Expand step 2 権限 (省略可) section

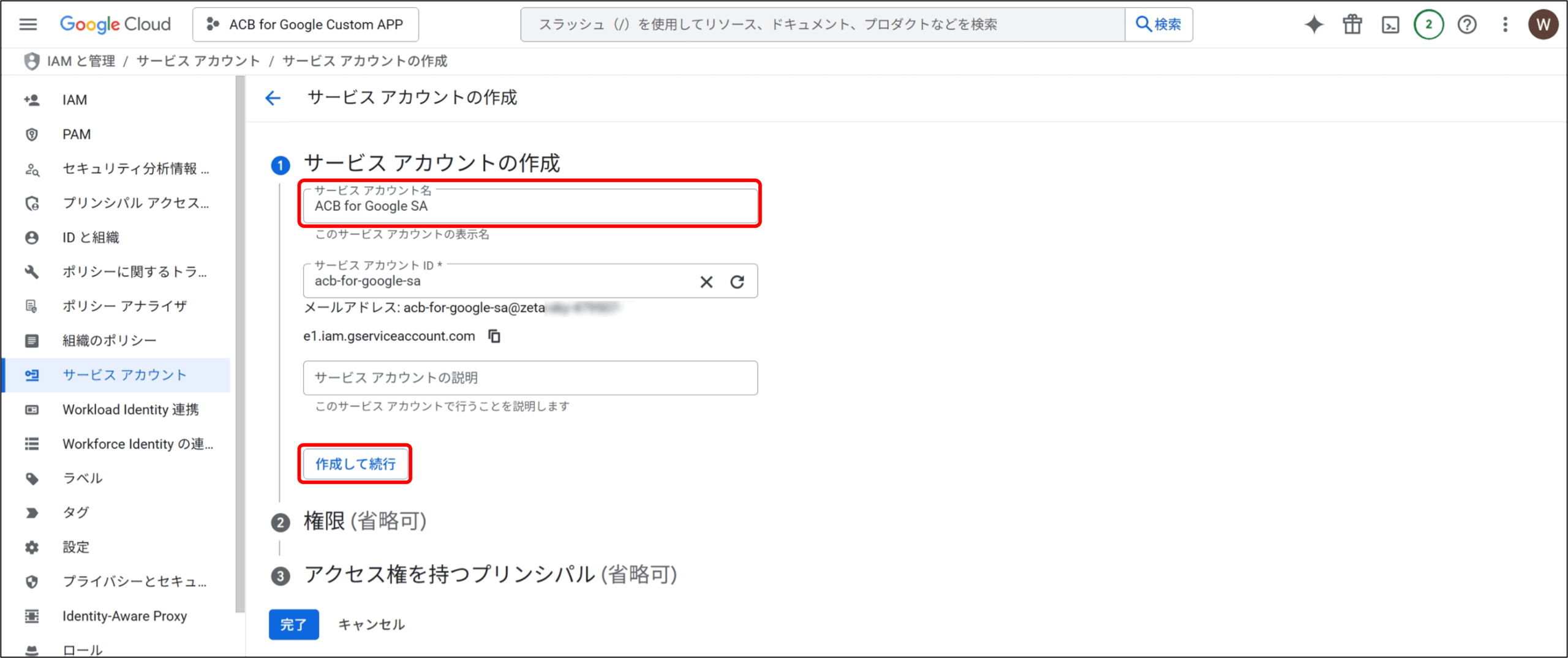(365, 521)
